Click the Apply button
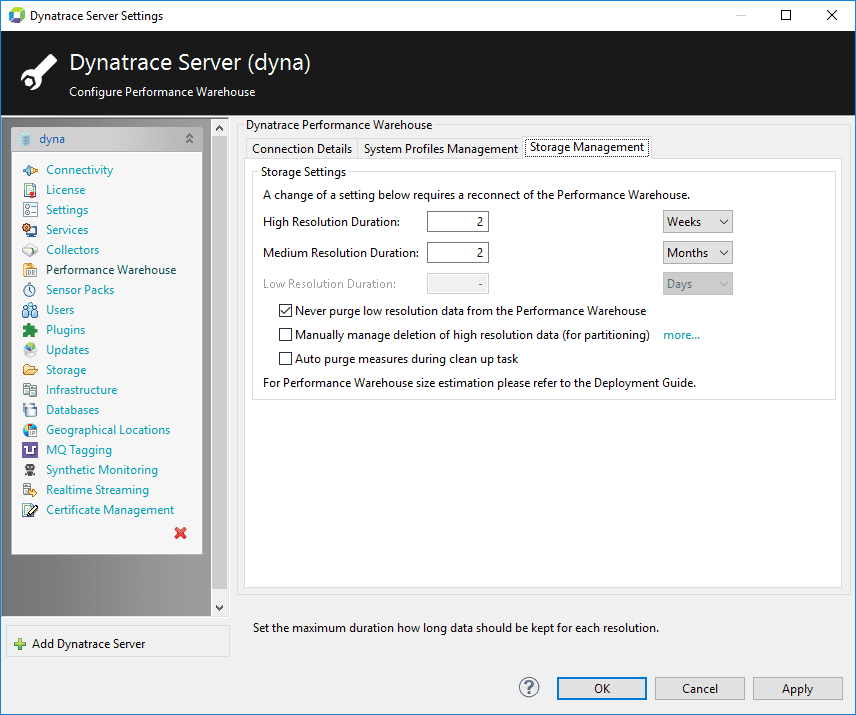The image size is (856, 715). (x=798, y=689)
